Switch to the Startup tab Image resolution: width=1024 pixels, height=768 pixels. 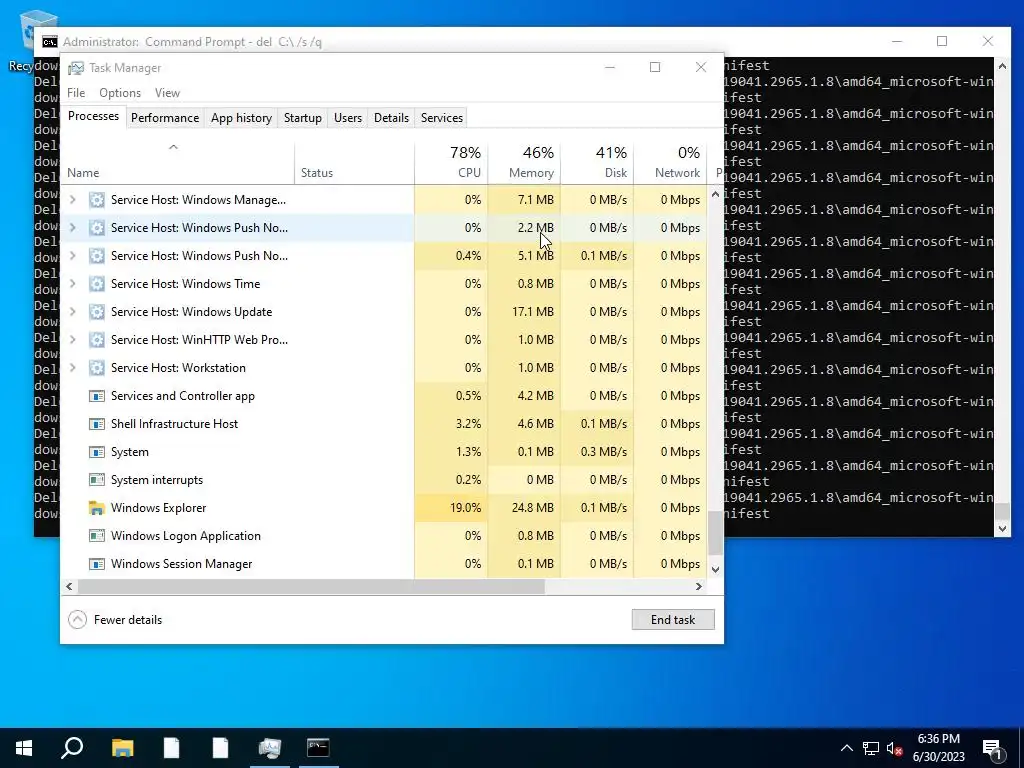pyautogui.click(x=302, y=118)
